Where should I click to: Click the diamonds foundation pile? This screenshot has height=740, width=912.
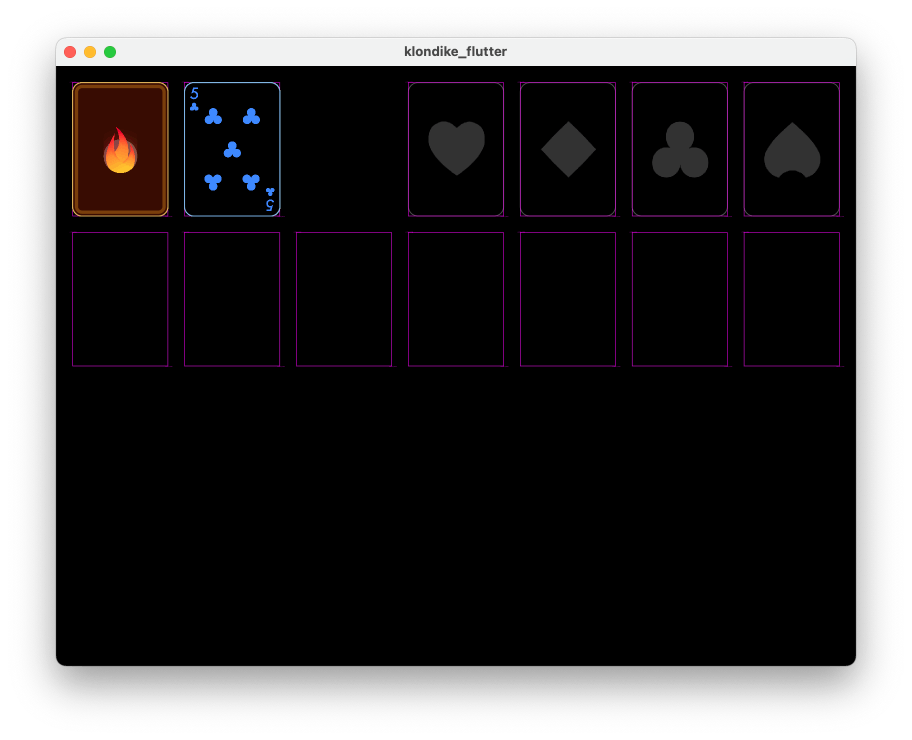[568, 150]
